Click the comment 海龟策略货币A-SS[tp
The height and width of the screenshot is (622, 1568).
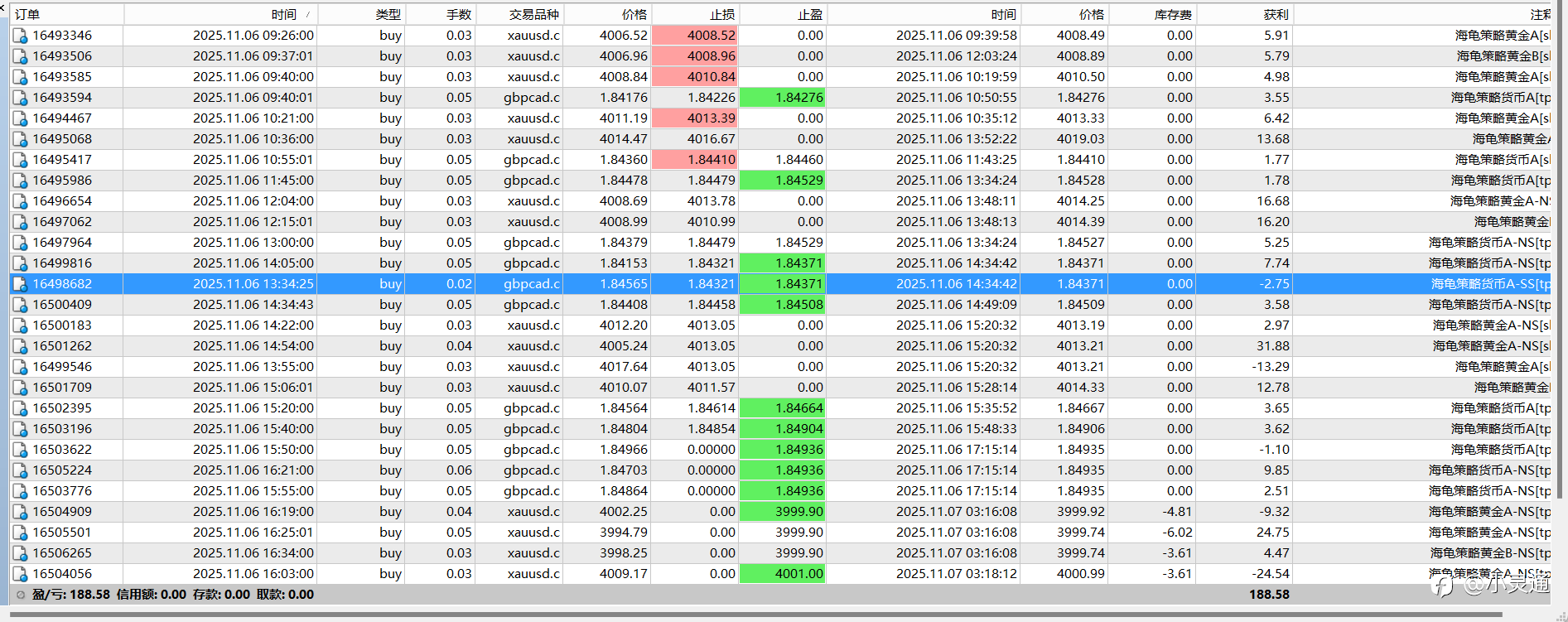pyautogui.click(x=1490, y=284)
